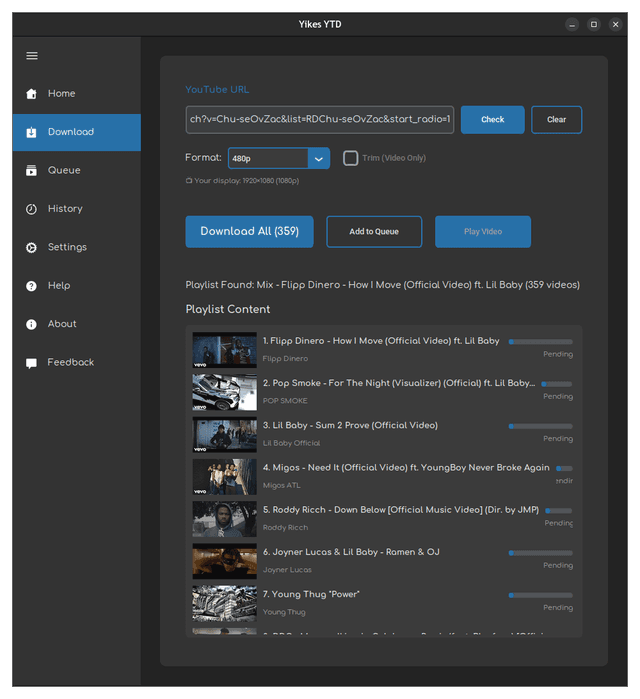640x699 pixels.
Task: Click the Home house icon
Action: coord(31,94)
